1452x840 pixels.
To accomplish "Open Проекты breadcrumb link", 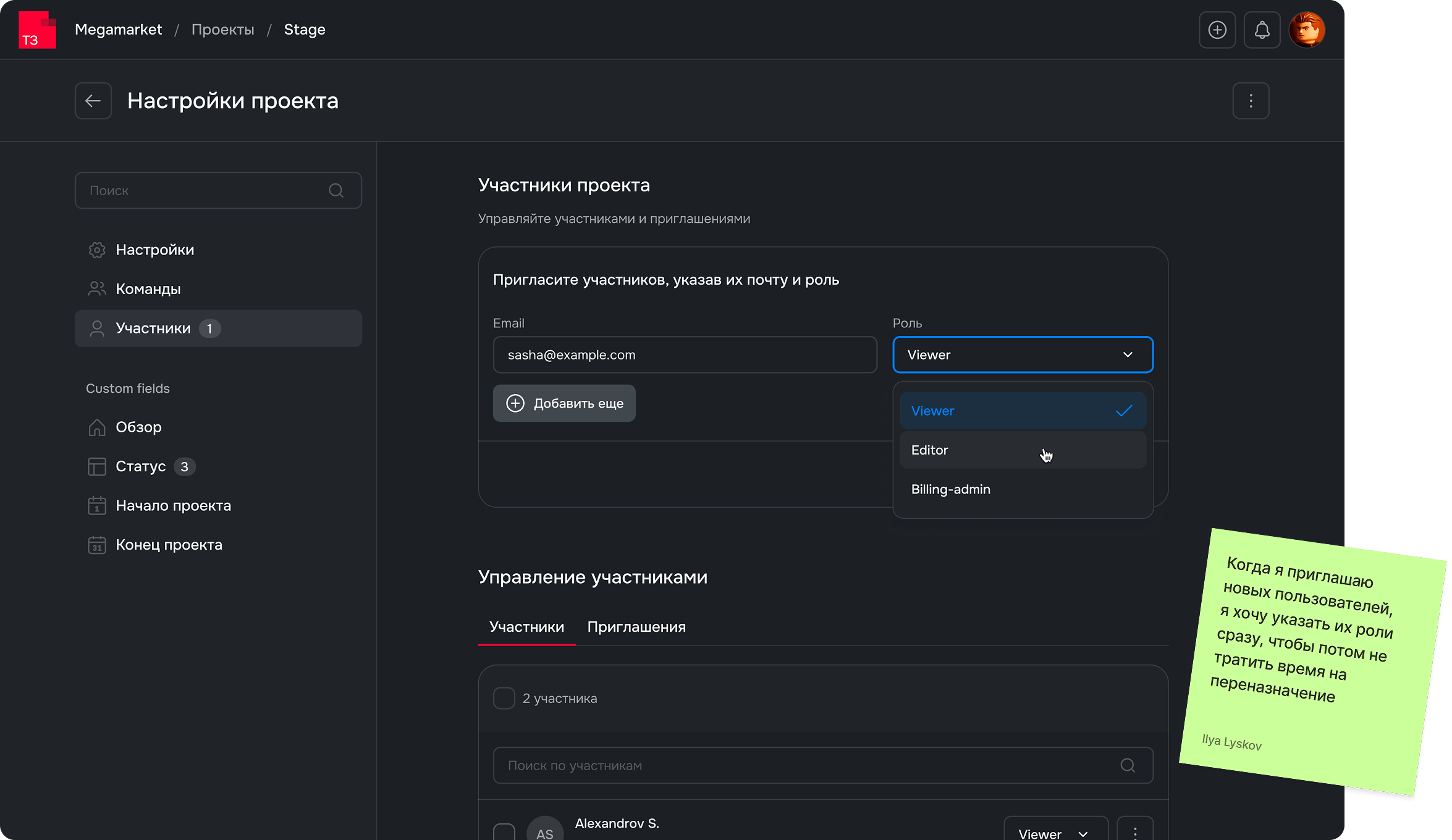I will (222, 30).
